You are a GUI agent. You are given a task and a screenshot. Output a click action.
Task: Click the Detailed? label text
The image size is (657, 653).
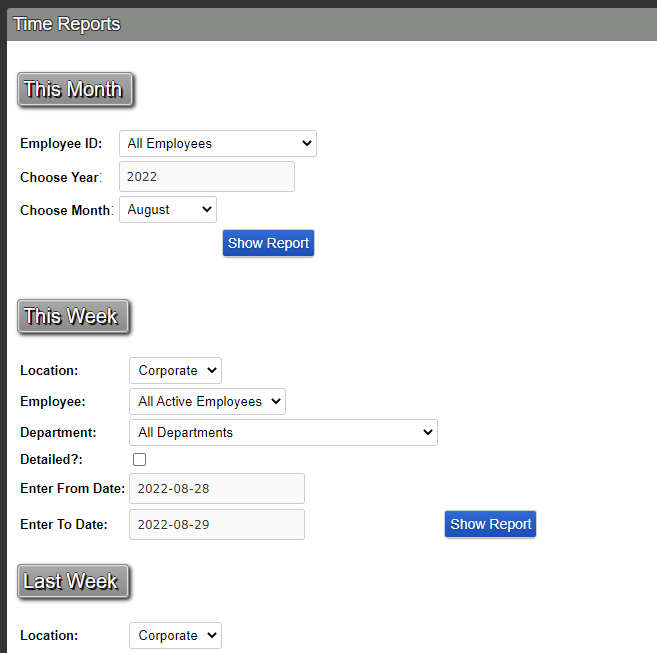coord(52,459)
